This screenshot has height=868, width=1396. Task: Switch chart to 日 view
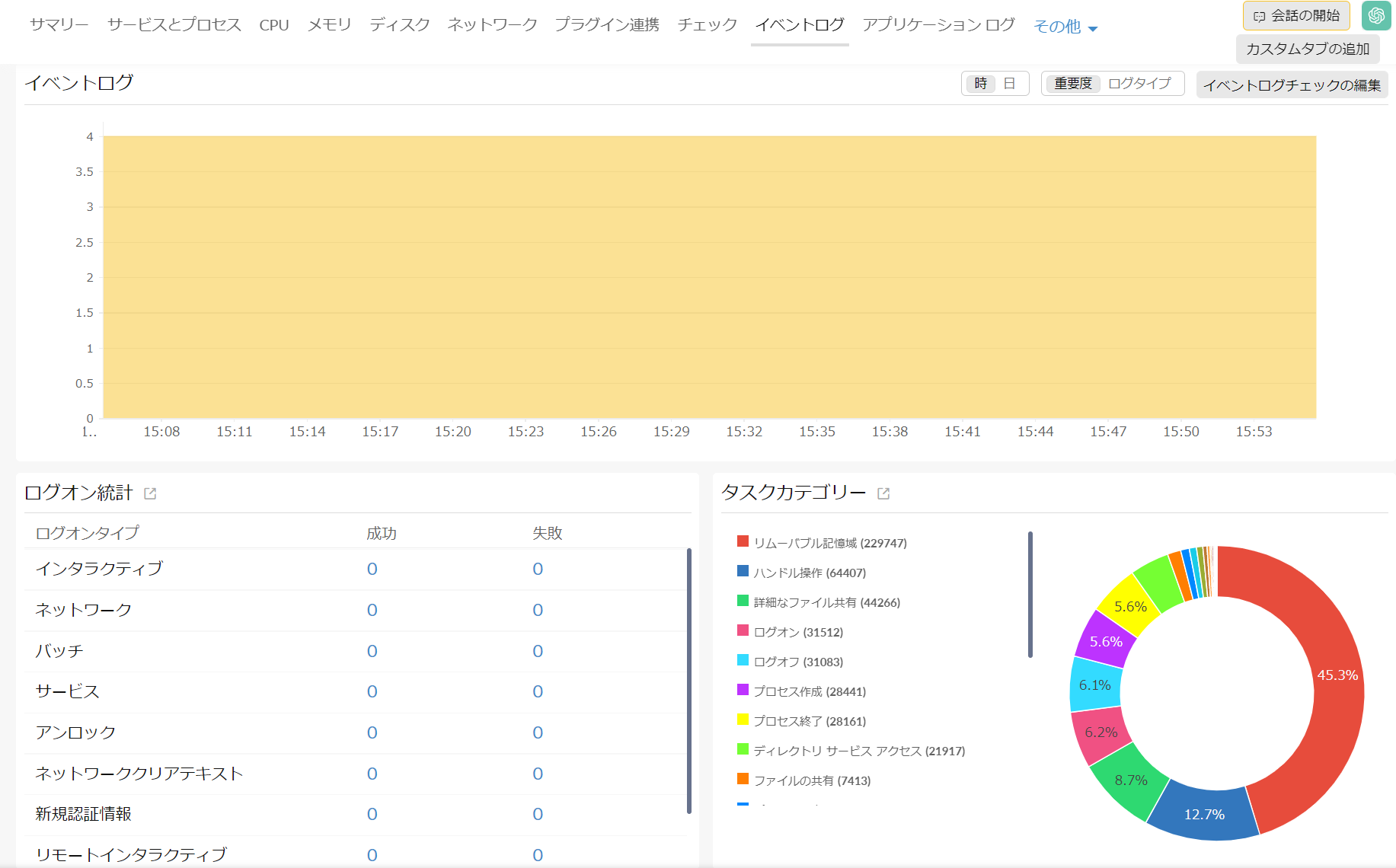pos(1009,84)
